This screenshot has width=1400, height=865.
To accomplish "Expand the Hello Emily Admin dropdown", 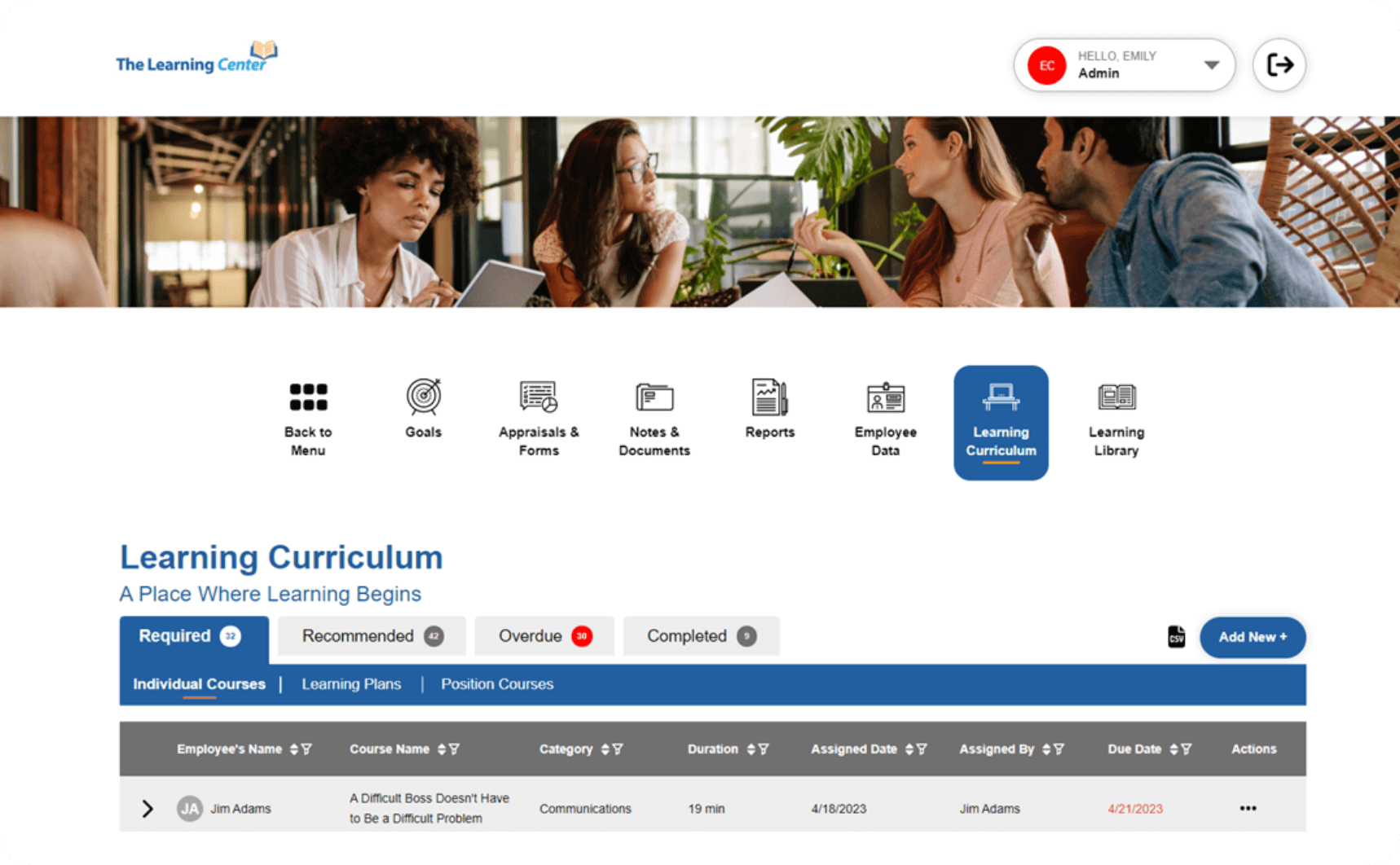I will [1212, 65].
